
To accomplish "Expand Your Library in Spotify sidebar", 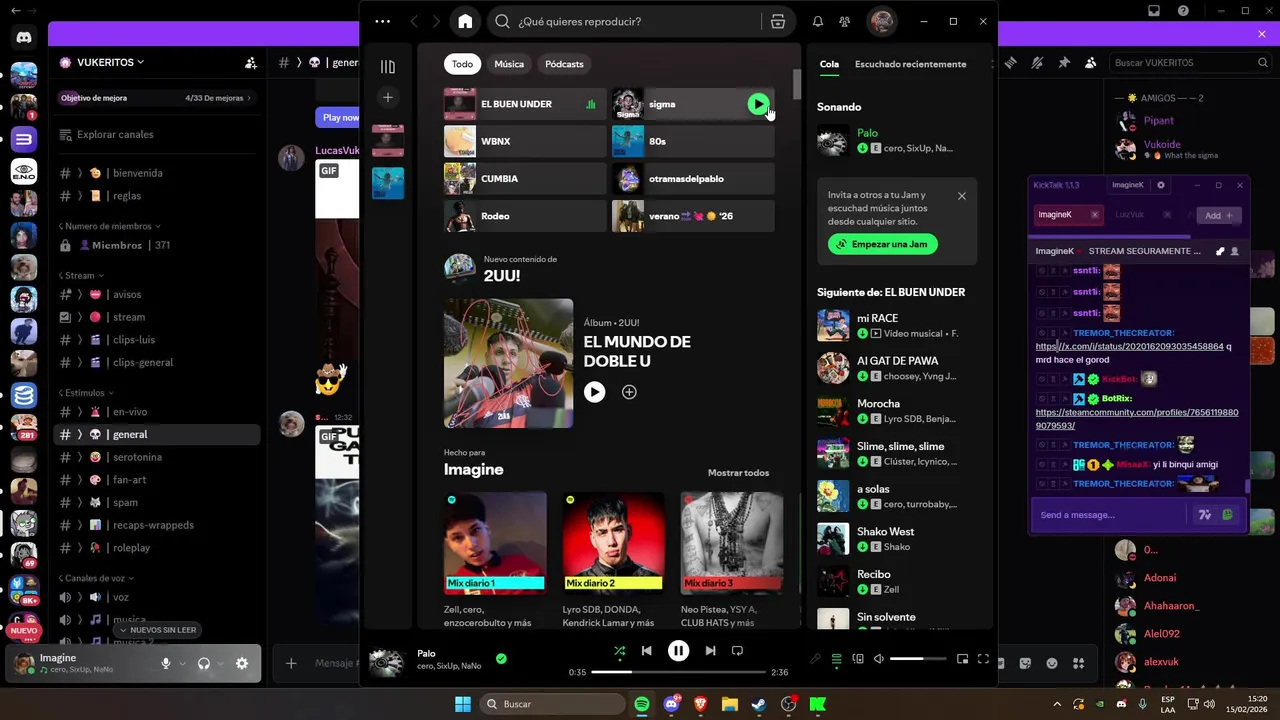I will tap(388, 67).
